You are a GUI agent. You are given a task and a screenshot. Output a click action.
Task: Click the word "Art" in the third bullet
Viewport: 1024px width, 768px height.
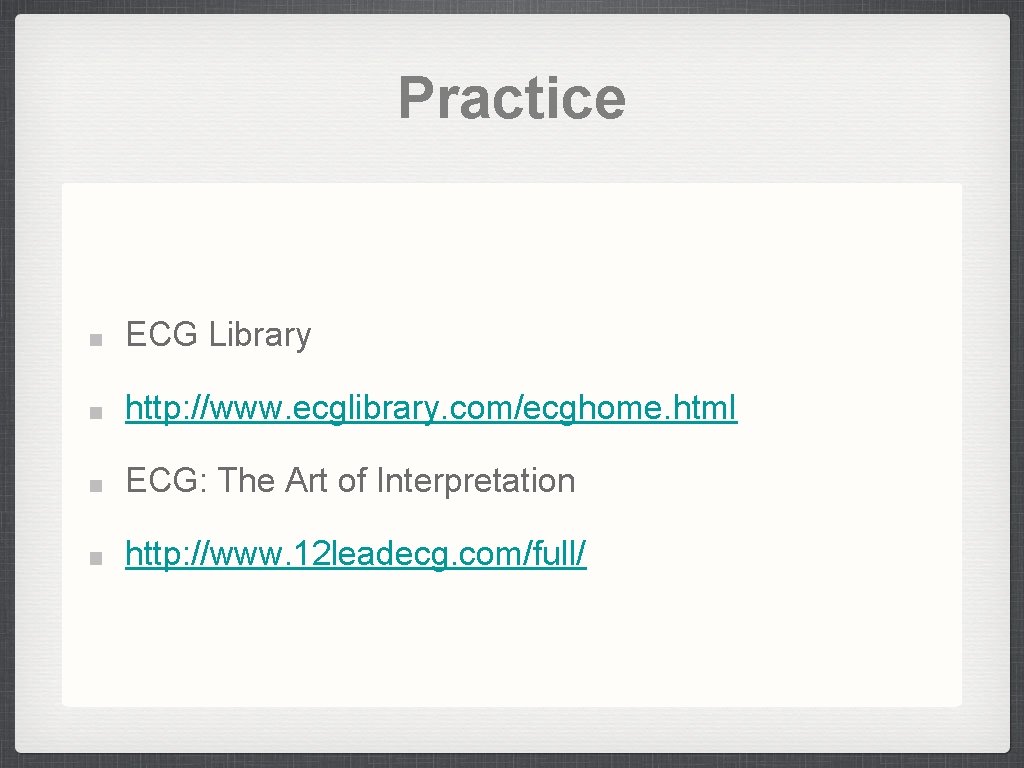coord(307,481)
